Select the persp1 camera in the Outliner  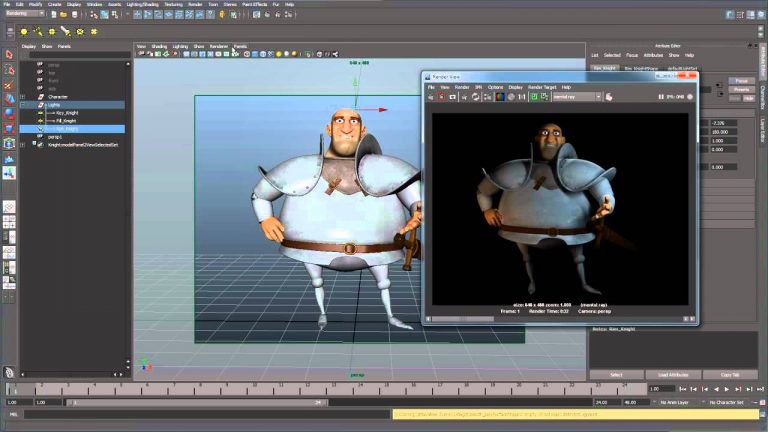(x=55, y=137)
